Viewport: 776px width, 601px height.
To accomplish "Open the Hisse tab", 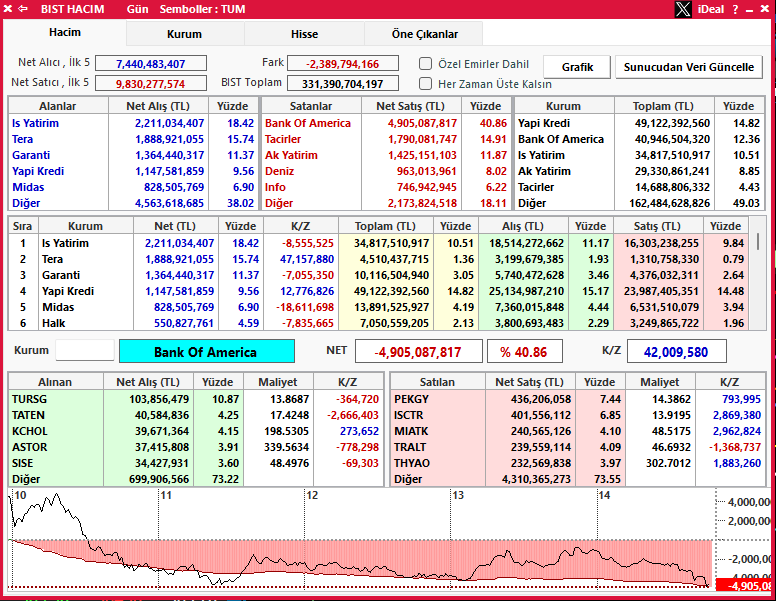I will pyautogui.click(x=304, y=34).
